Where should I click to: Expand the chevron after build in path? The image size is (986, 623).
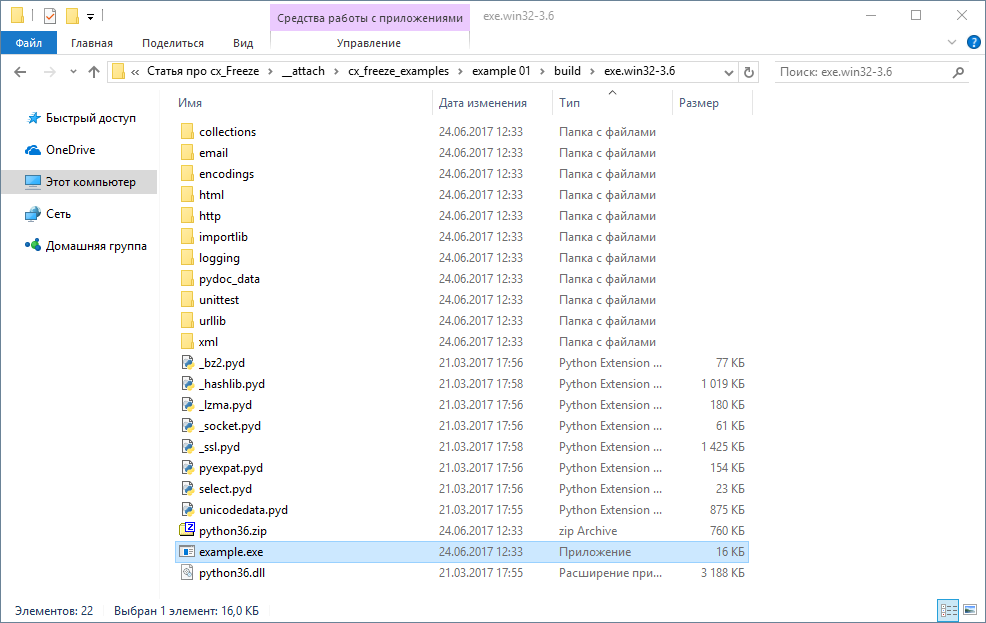[x=592, y=72]
